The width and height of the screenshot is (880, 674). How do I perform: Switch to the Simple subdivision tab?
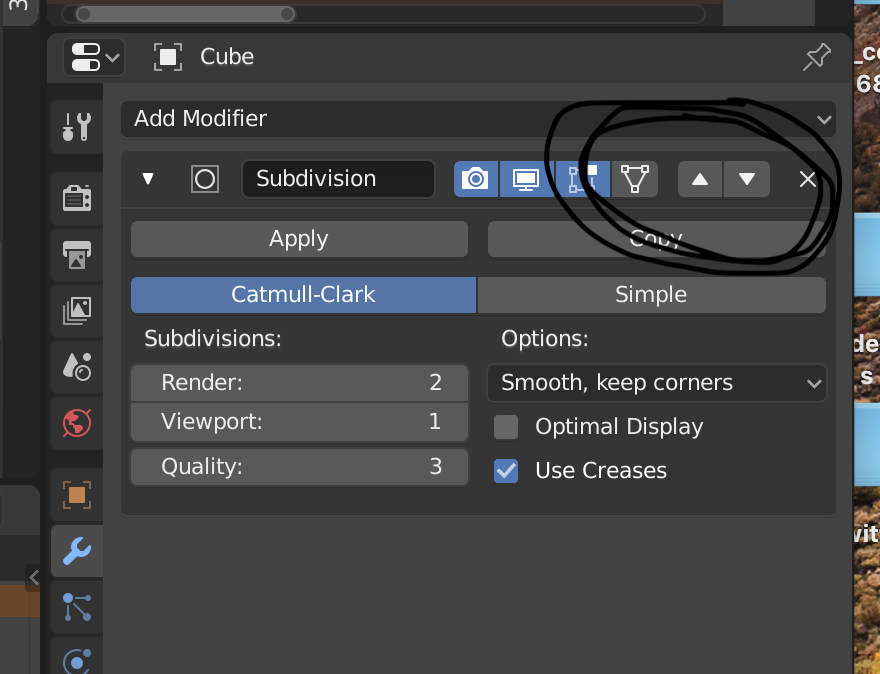tap(651, 294)
